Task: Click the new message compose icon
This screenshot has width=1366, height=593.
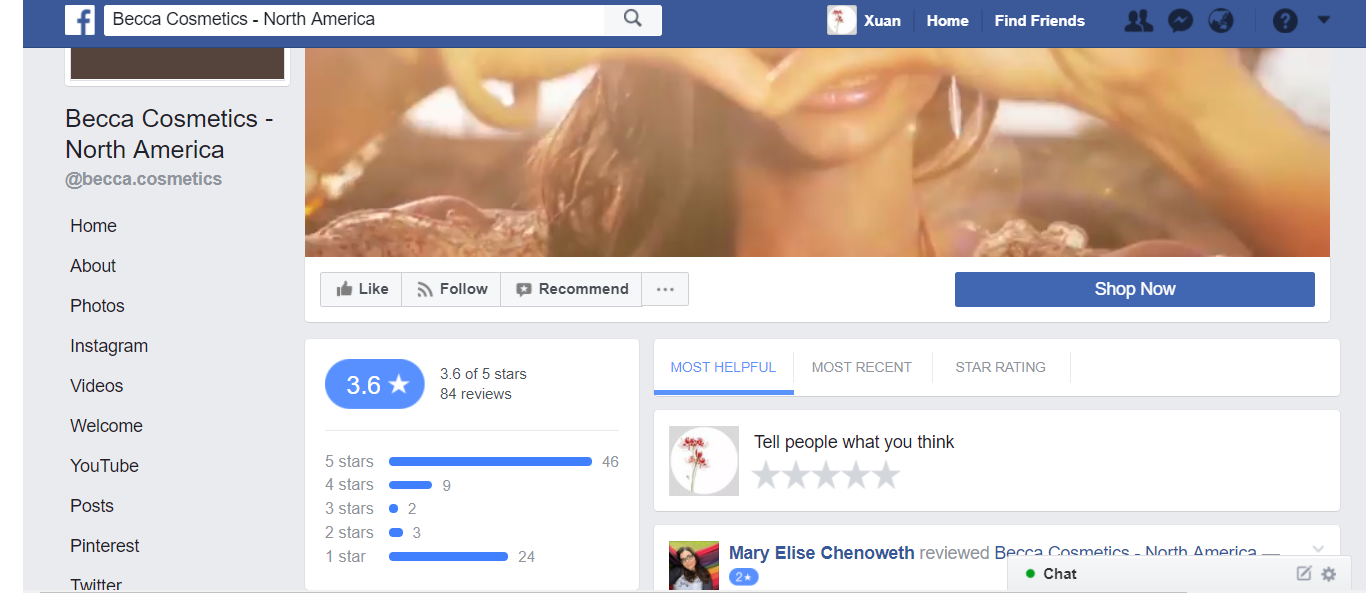Action: [x=1304, y=573]
